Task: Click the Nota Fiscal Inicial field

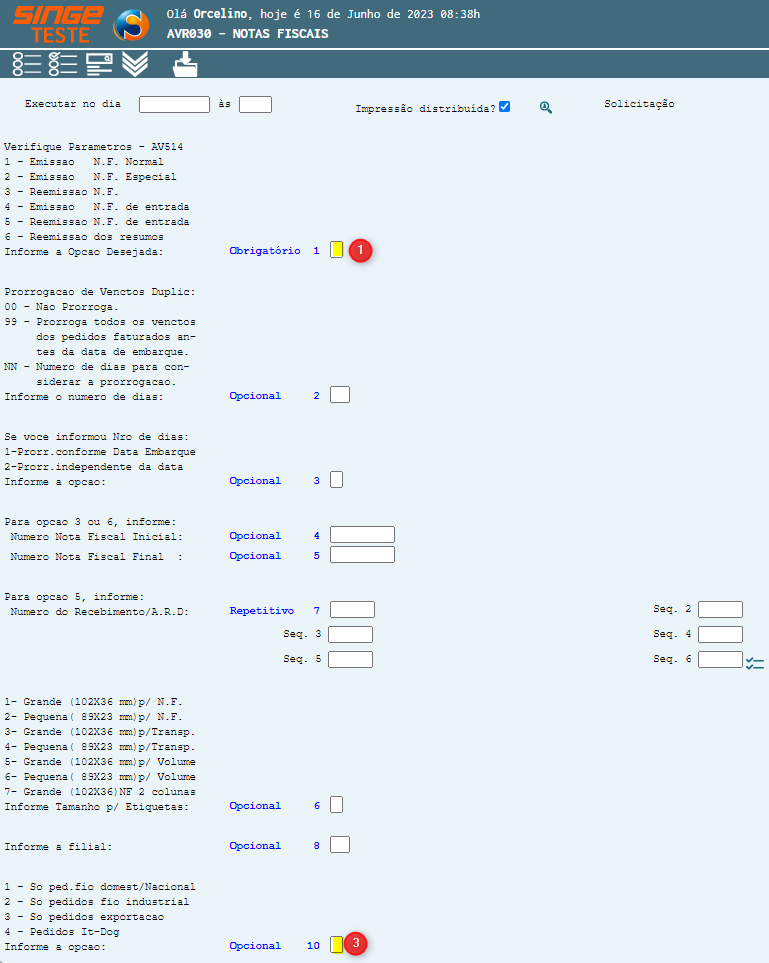Action: [362, 534]
